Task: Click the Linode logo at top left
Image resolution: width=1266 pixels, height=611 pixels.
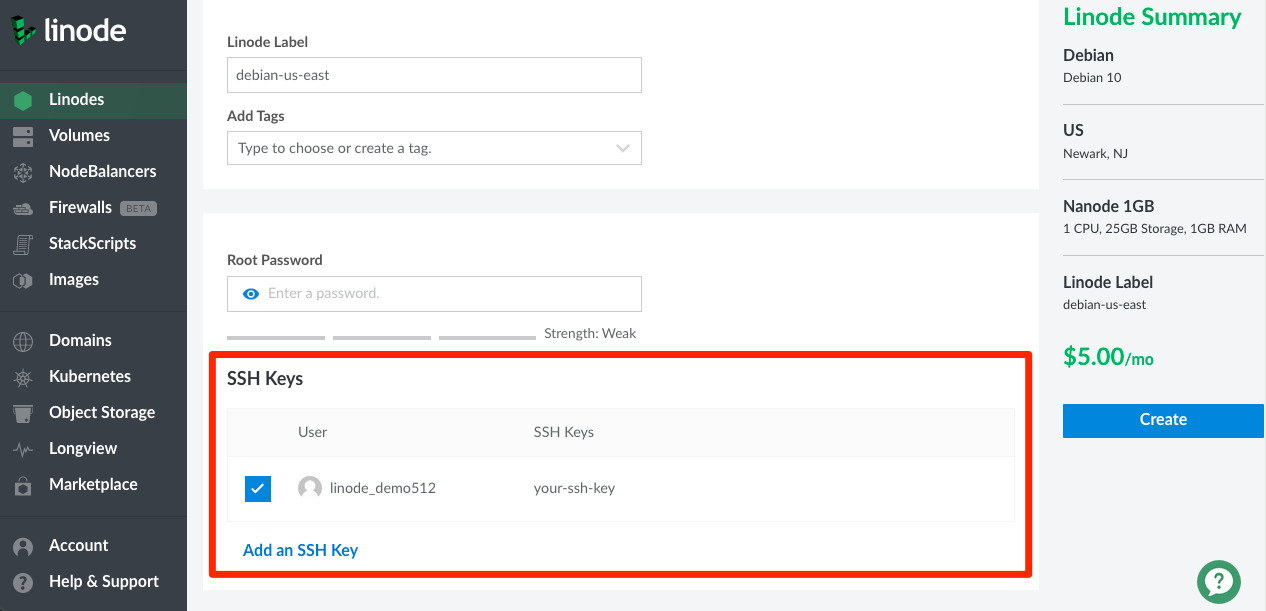Action: [68, 30]
